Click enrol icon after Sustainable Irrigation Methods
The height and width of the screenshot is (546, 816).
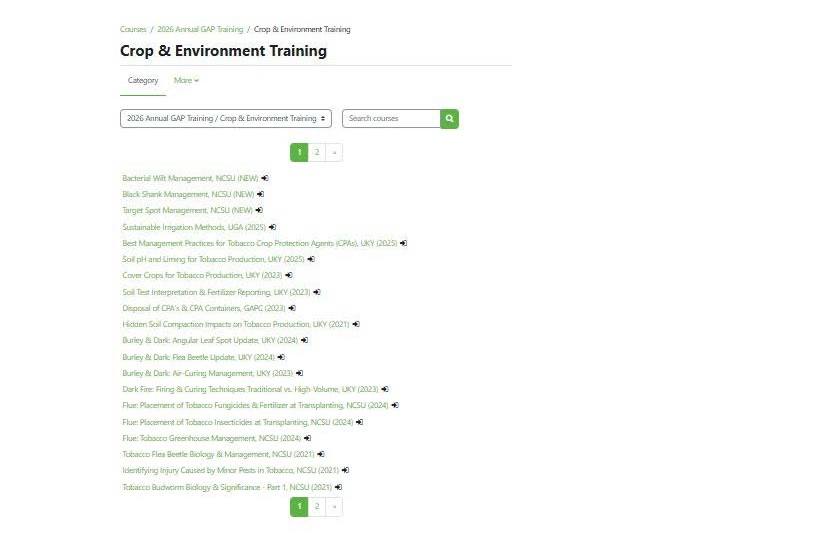[x=272, y=227]
